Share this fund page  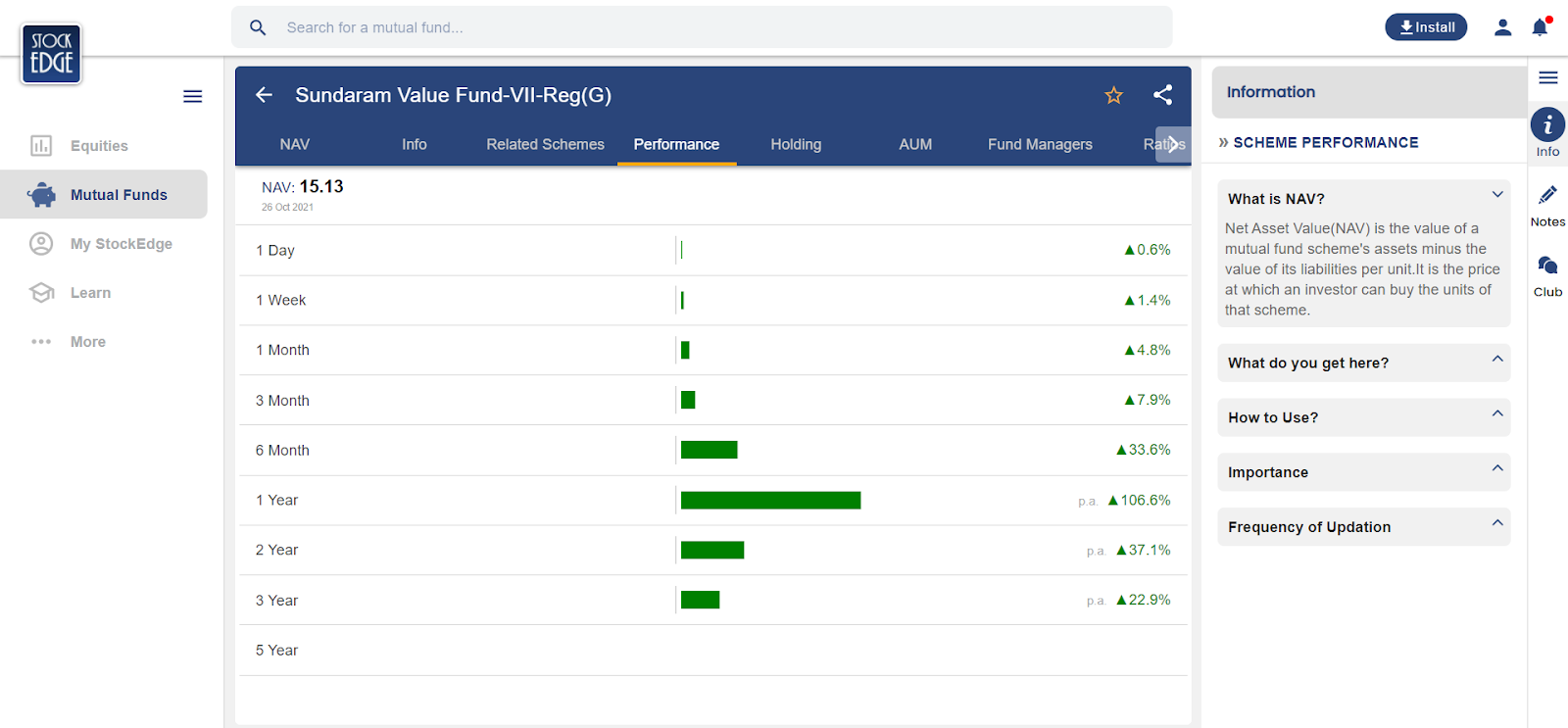pyautogui.click(x=1163, y=95)
